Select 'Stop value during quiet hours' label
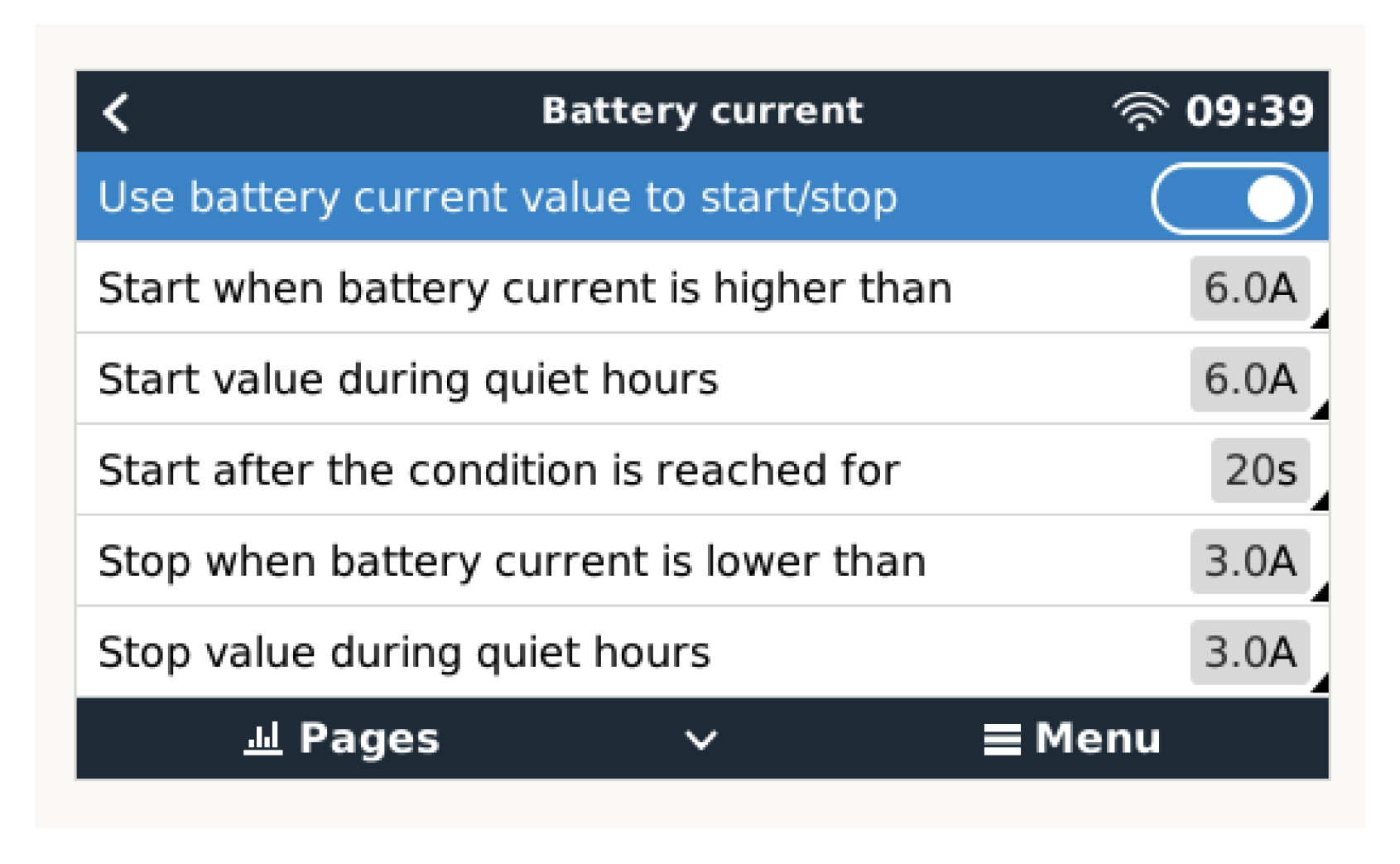Image resolution: width=1400 pixels, height=864 pixels. pyautogui.click(x=404, y=653)
